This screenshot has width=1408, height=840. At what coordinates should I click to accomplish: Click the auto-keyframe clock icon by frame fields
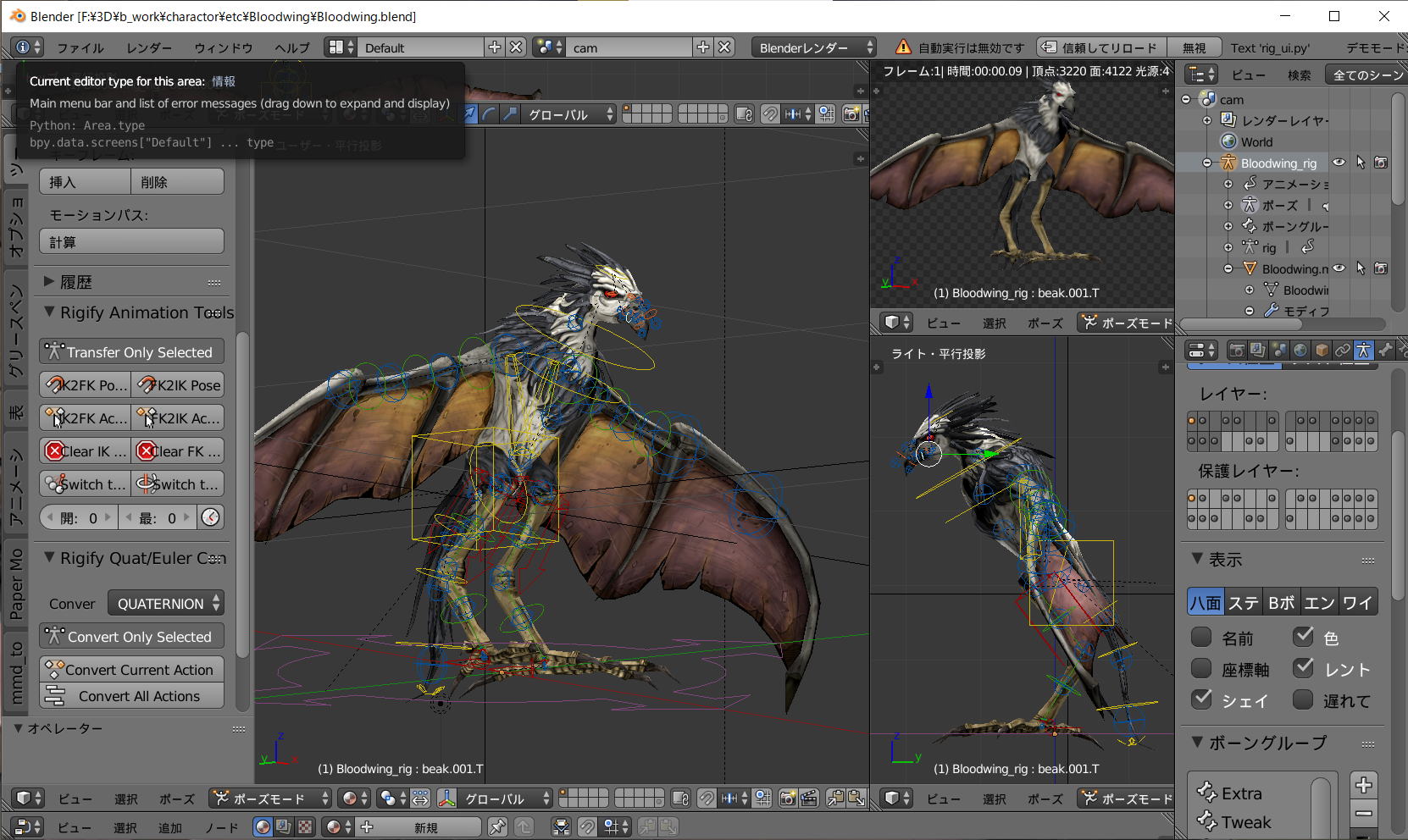point(211,517)
